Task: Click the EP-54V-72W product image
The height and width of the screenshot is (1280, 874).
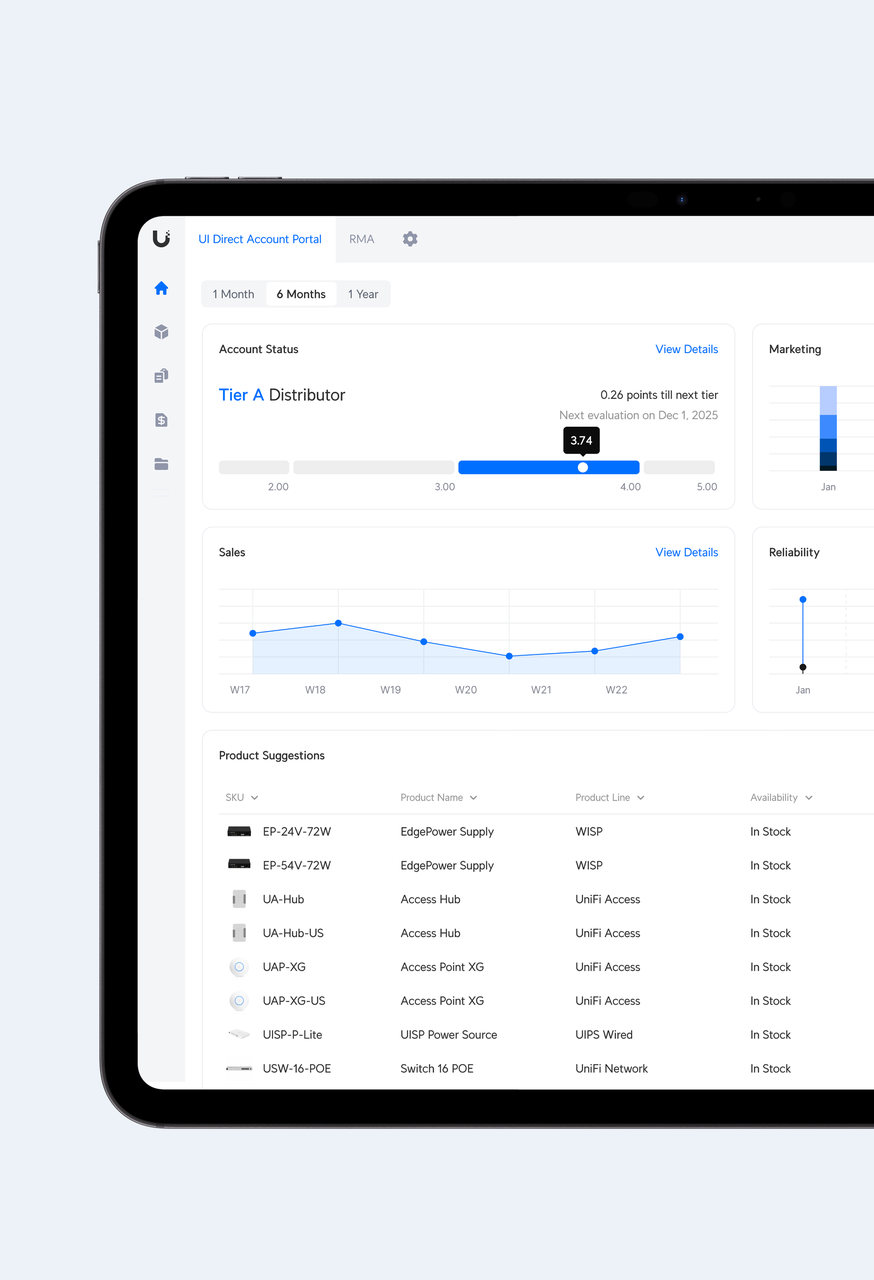Action: tap(239, 865)
